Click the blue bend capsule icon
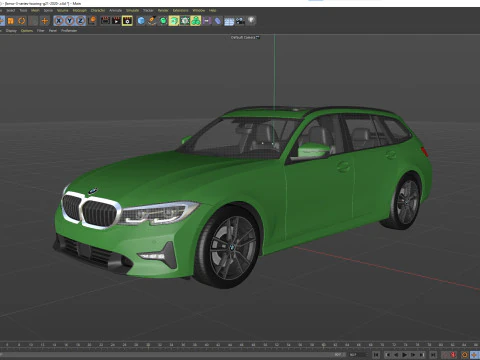 [x=218, y=21]
